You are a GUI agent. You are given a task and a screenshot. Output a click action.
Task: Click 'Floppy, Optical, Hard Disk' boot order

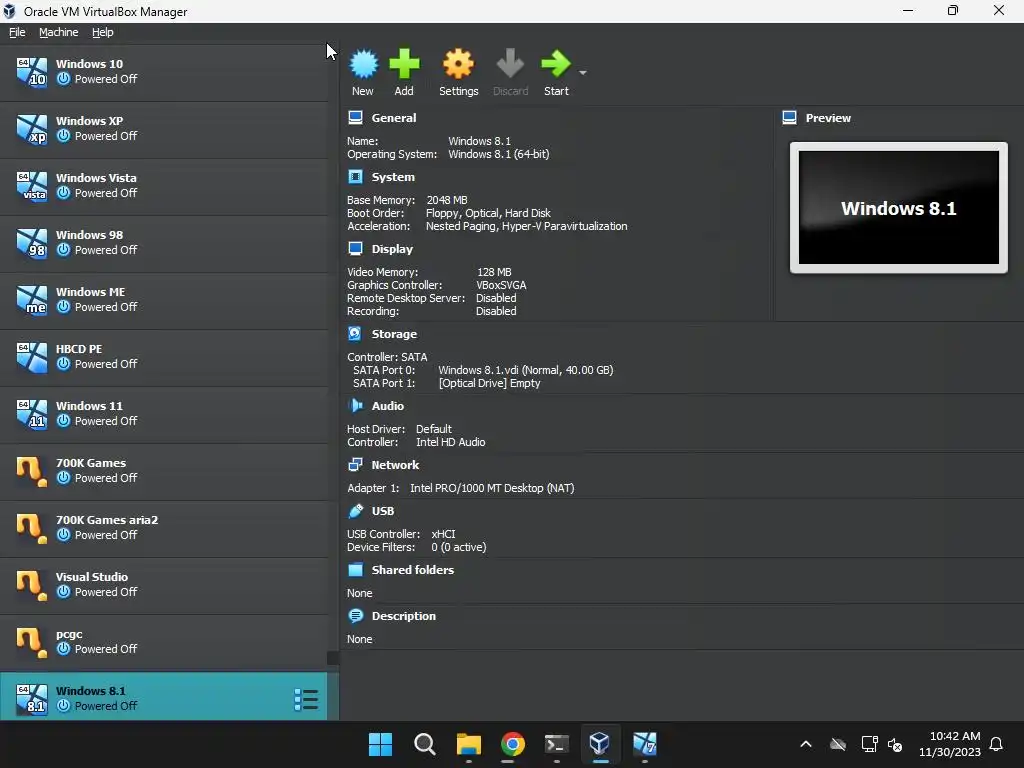(488, 213)
